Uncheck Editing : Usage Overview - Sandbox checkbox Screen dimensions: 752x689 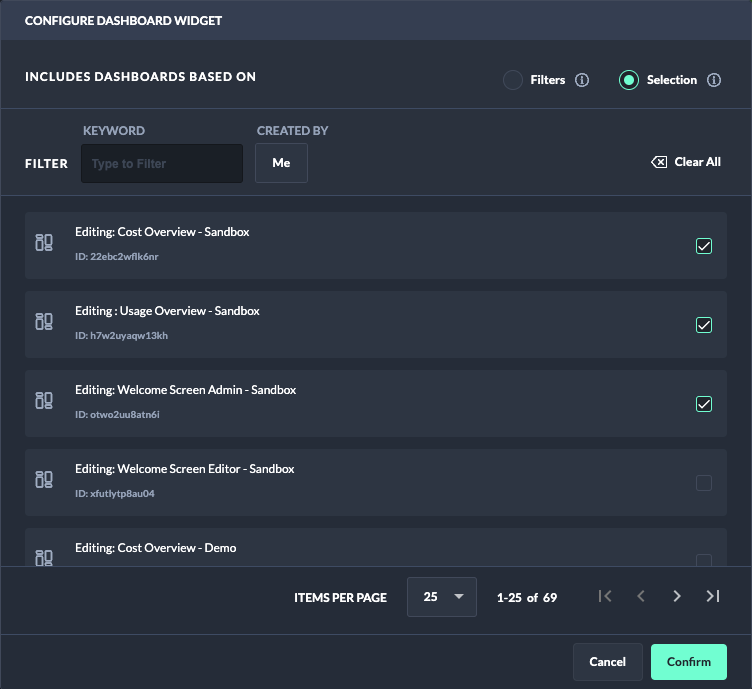704,325
